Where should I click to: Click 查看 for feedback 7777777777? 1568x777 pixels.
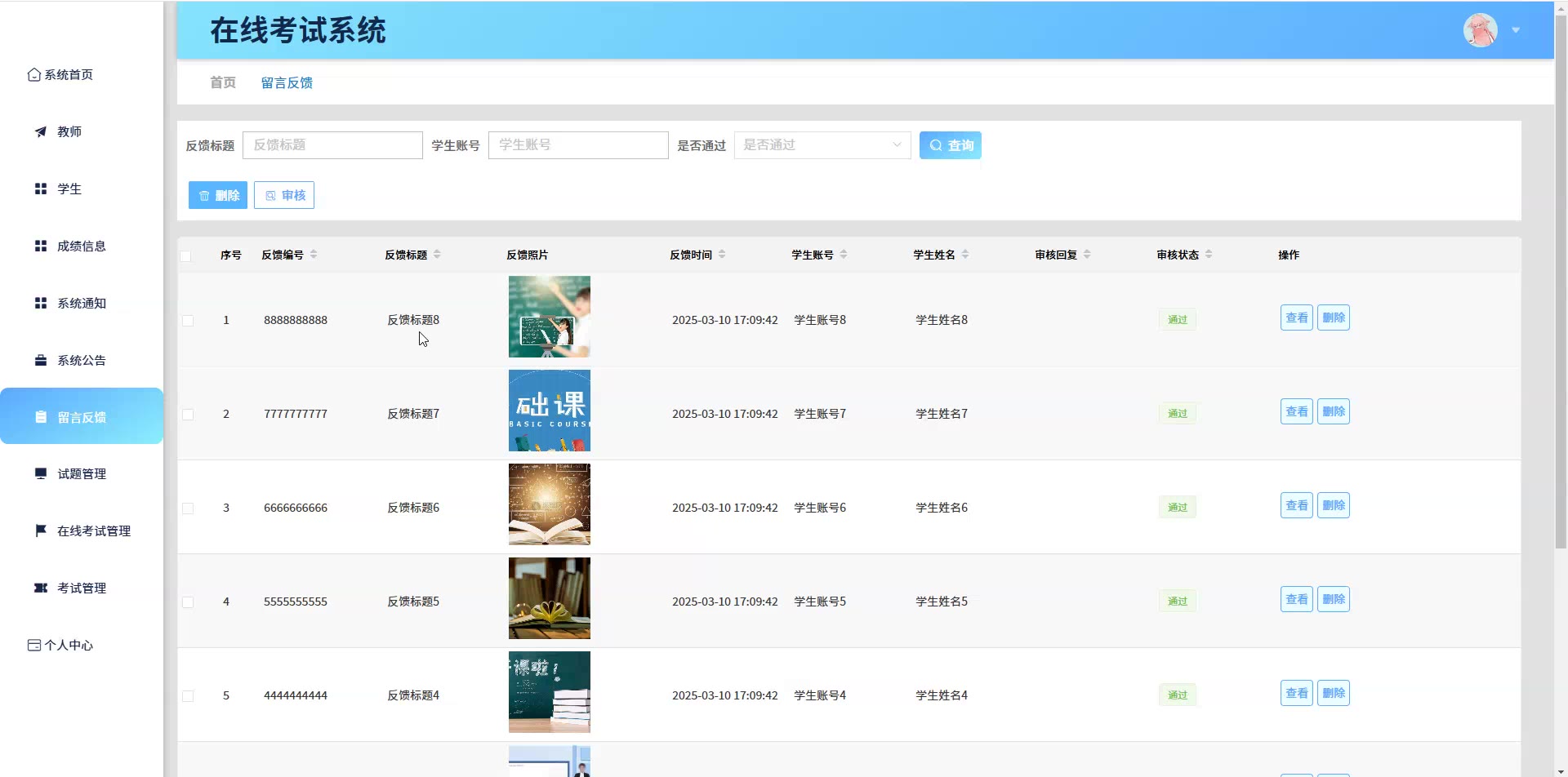coord(1296,411)
